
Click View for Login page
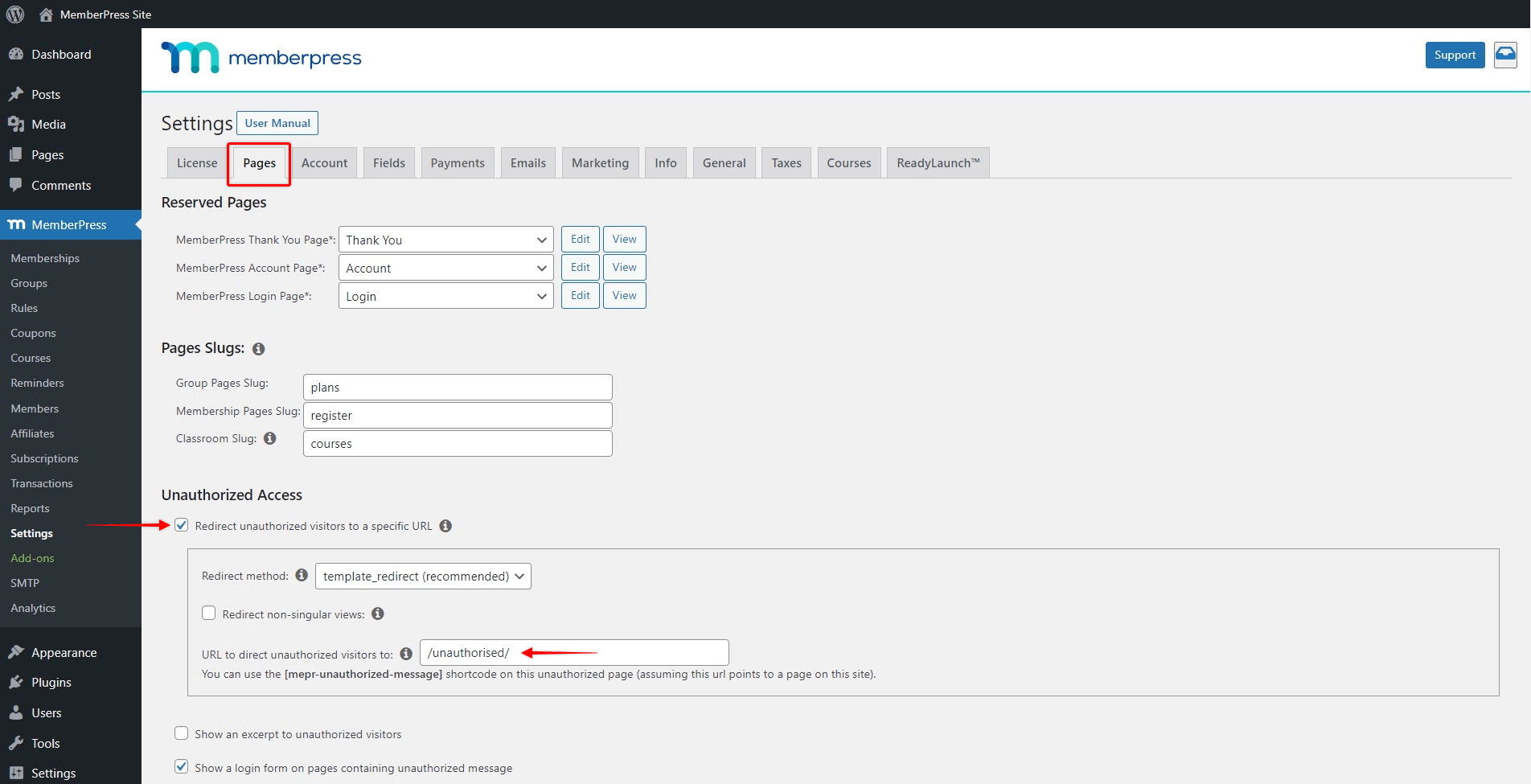pyautogui.click(x=625, y=295)
